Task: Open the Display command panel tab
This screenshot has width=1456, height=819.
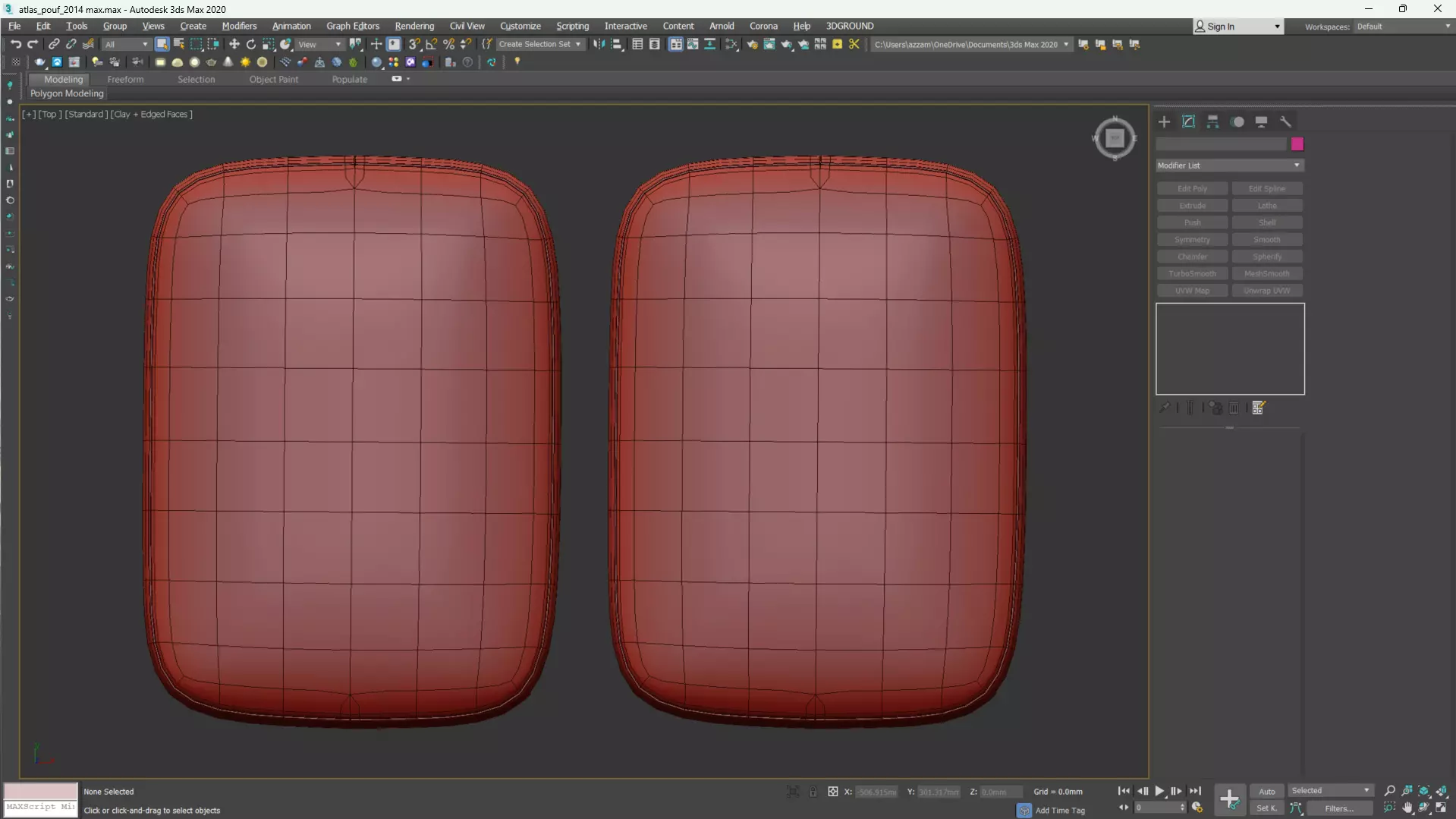Action: pos(1261,121)
